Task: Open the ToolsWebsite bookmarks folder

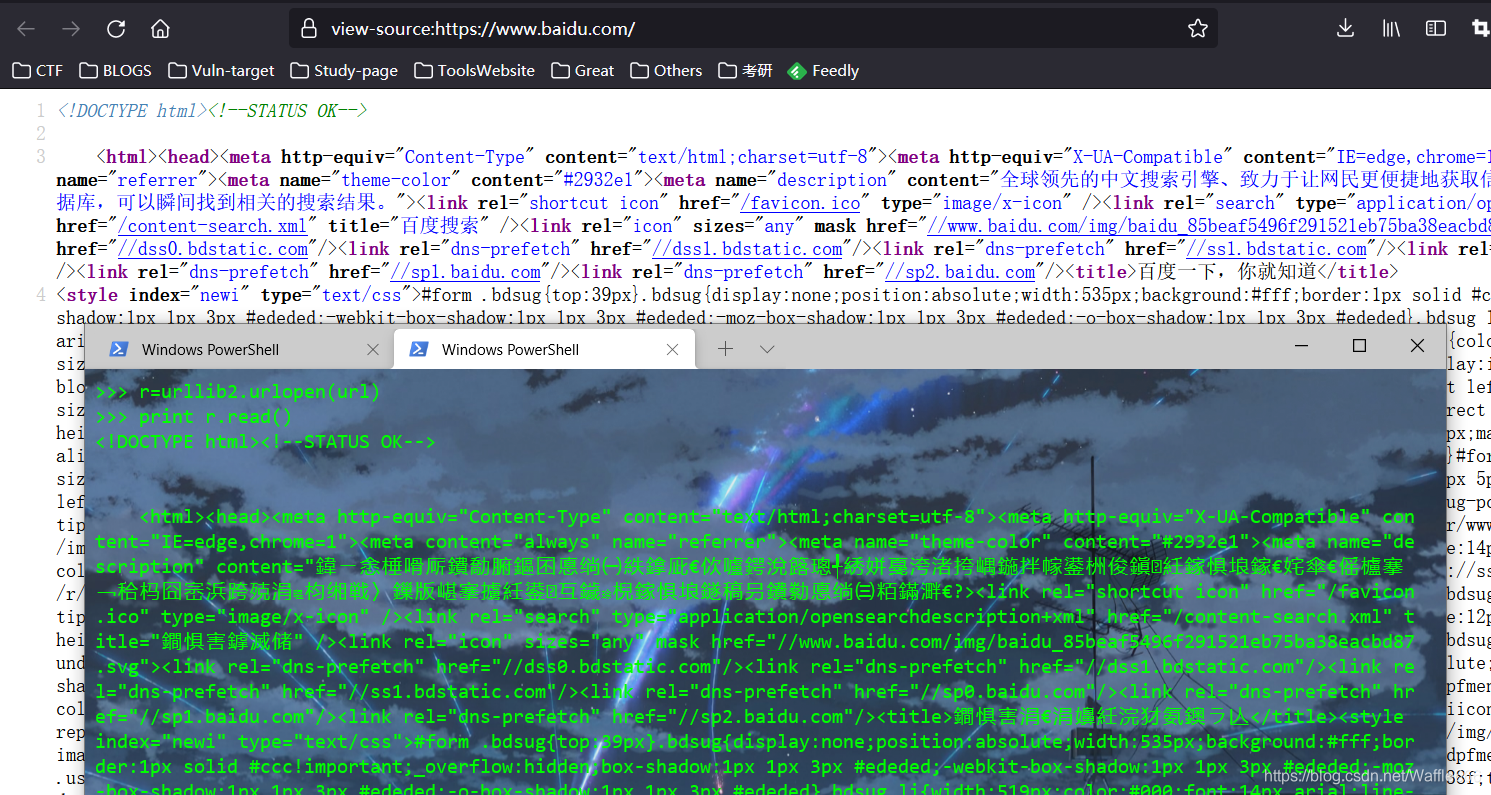Action: [474, 71]
